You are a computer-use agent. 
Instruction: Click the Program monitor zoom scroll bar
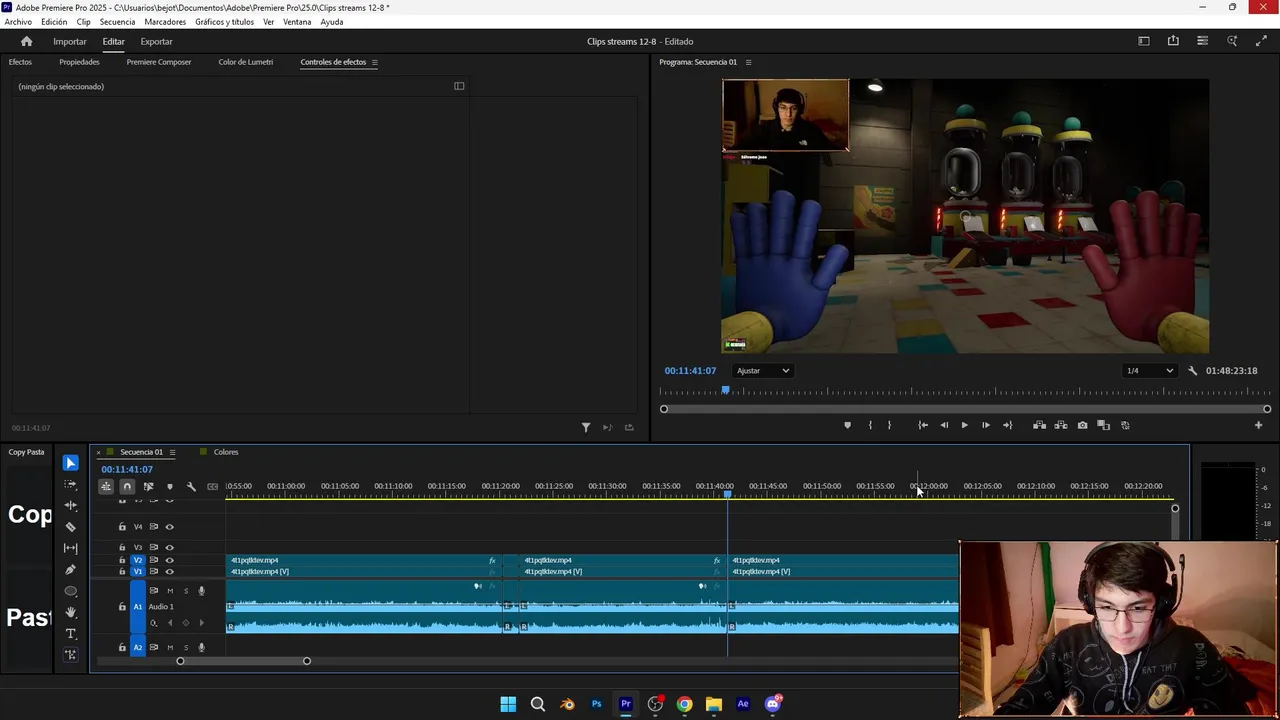(x=965, y=409)
